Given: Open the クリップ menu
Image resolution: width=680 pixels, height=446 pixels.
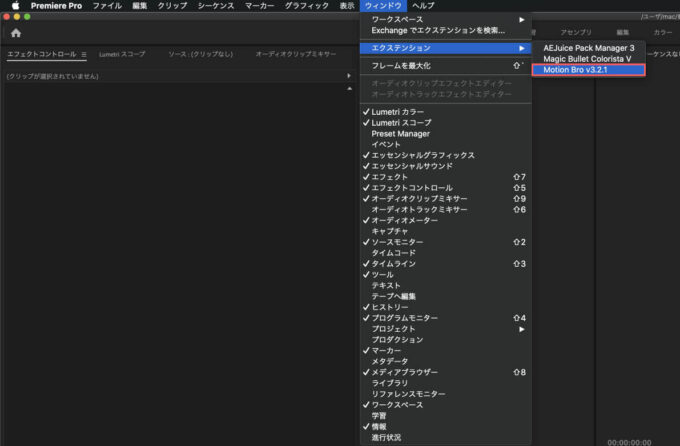Looking at the screenshot, I should tap(172, 6).
